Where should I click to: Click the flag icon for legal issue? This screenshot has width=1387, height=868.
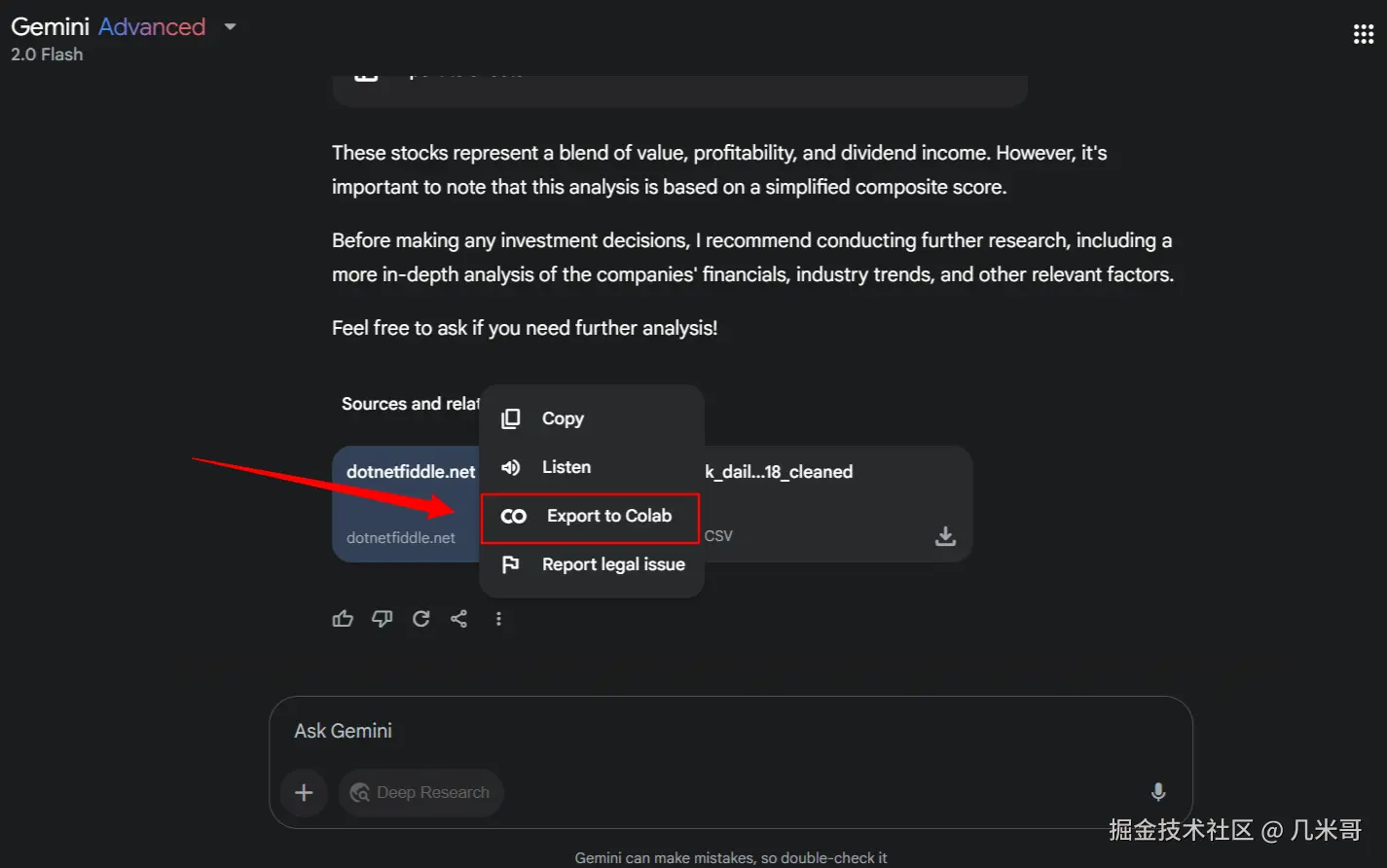pos(511,564)
